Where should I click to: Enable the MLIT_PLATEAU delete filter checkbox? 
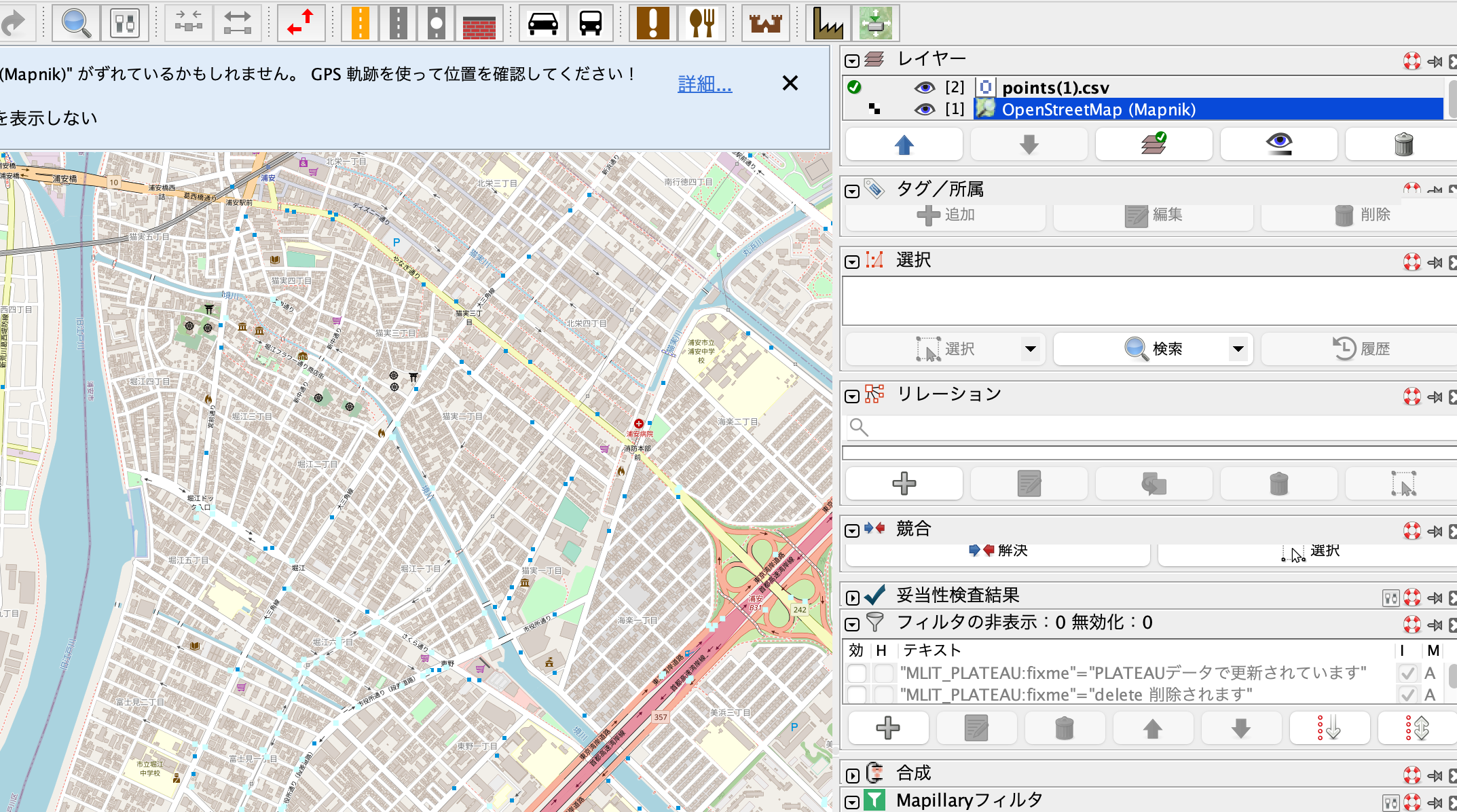[x=857, y=695]
